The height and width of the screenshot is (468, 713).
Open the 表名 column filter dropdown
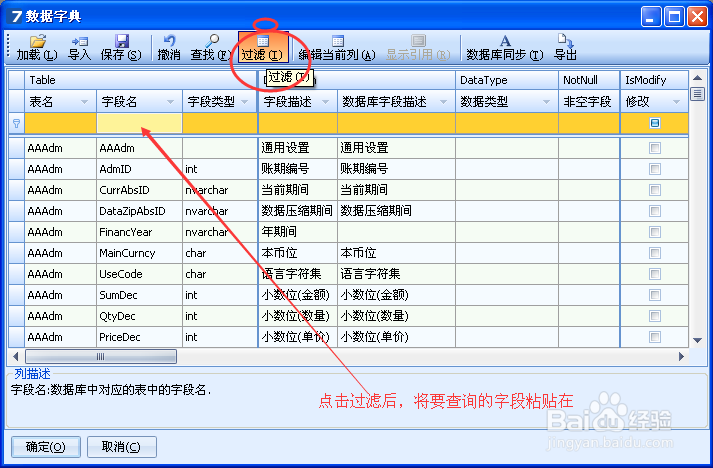(85, 102)
